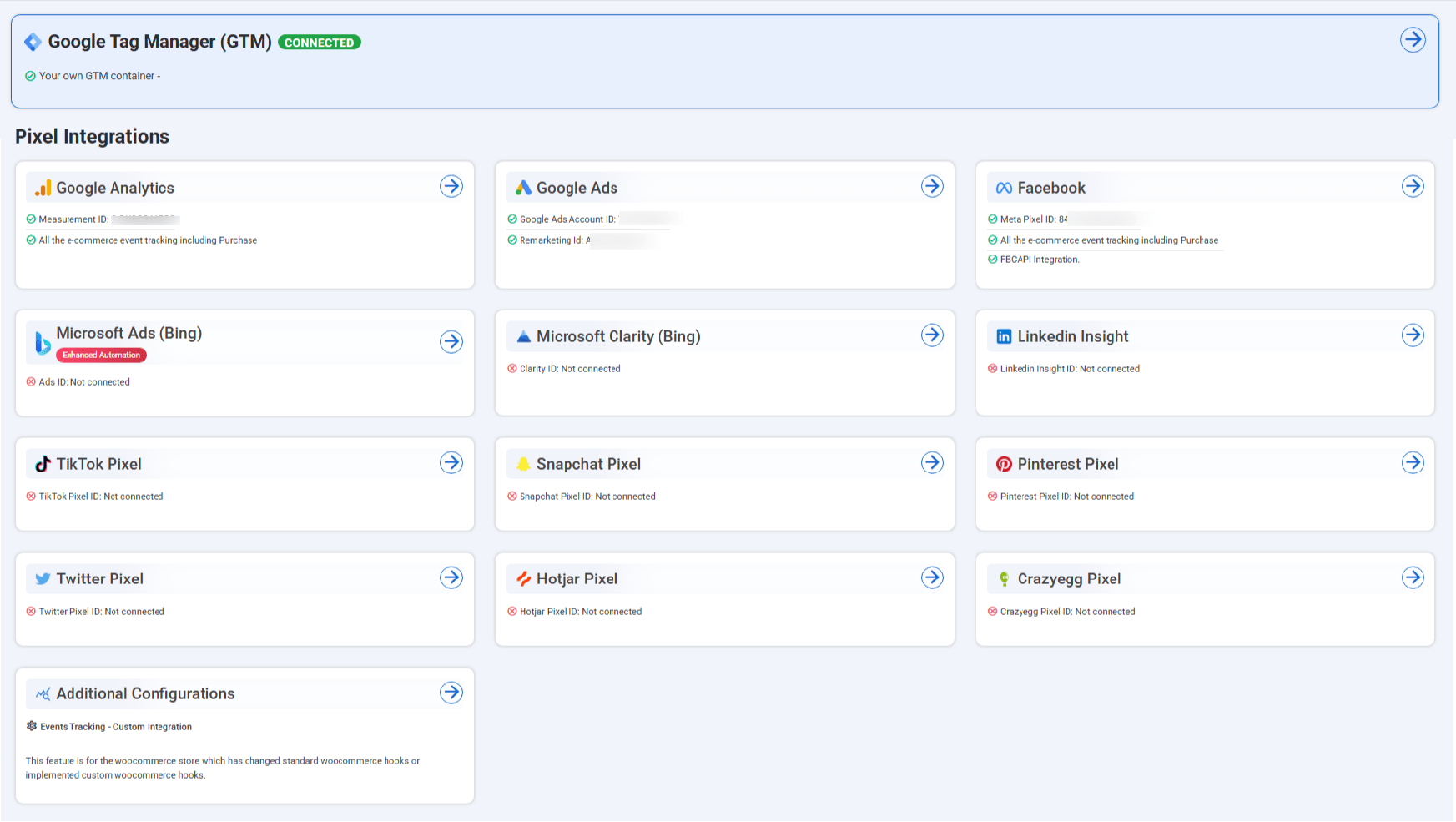Screen dimensions: 1456x822
Task: Open Pinterest Pixel arrow button
Action: [1412, 462]
